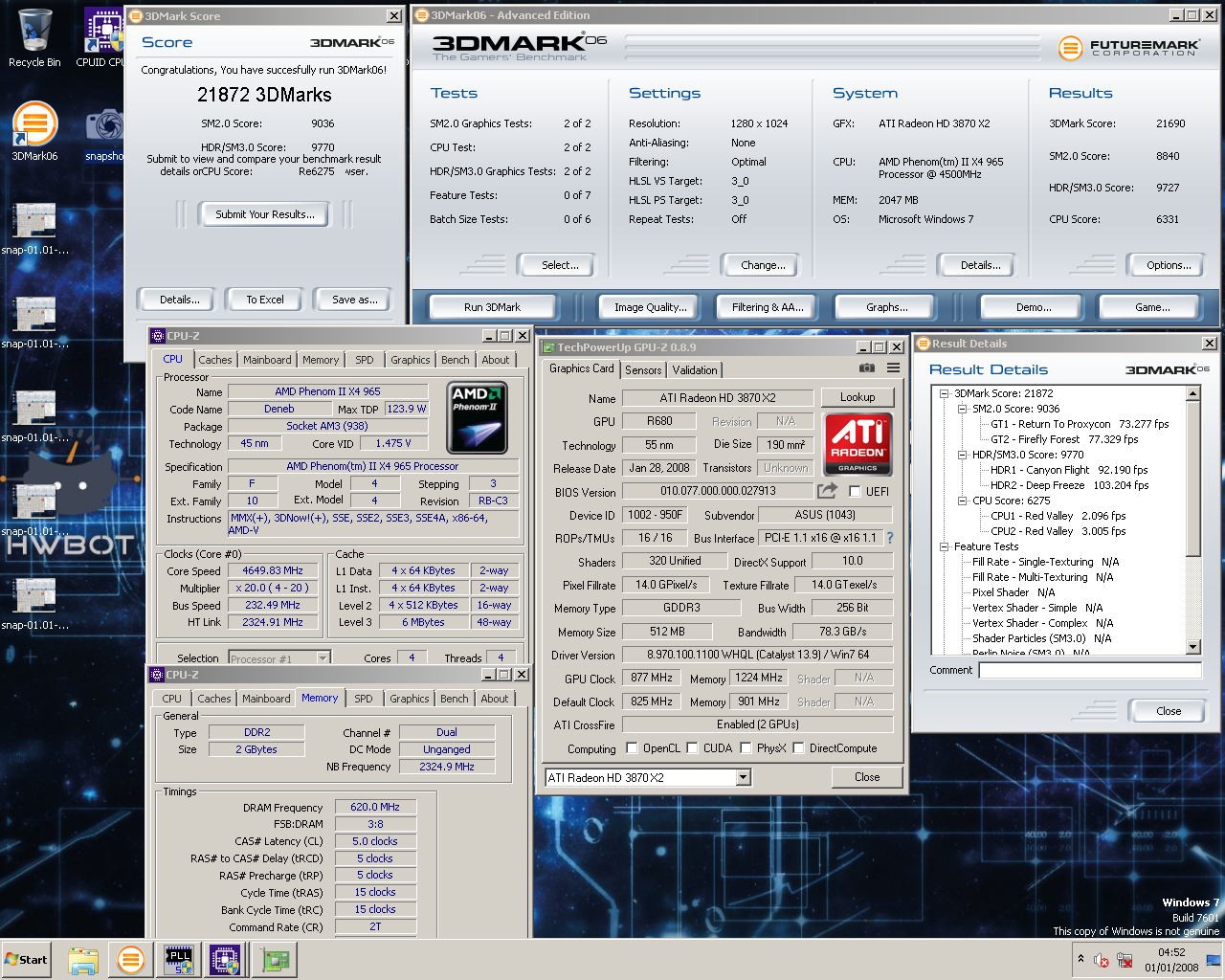Click the Save as button

click(x=355, y=300)
